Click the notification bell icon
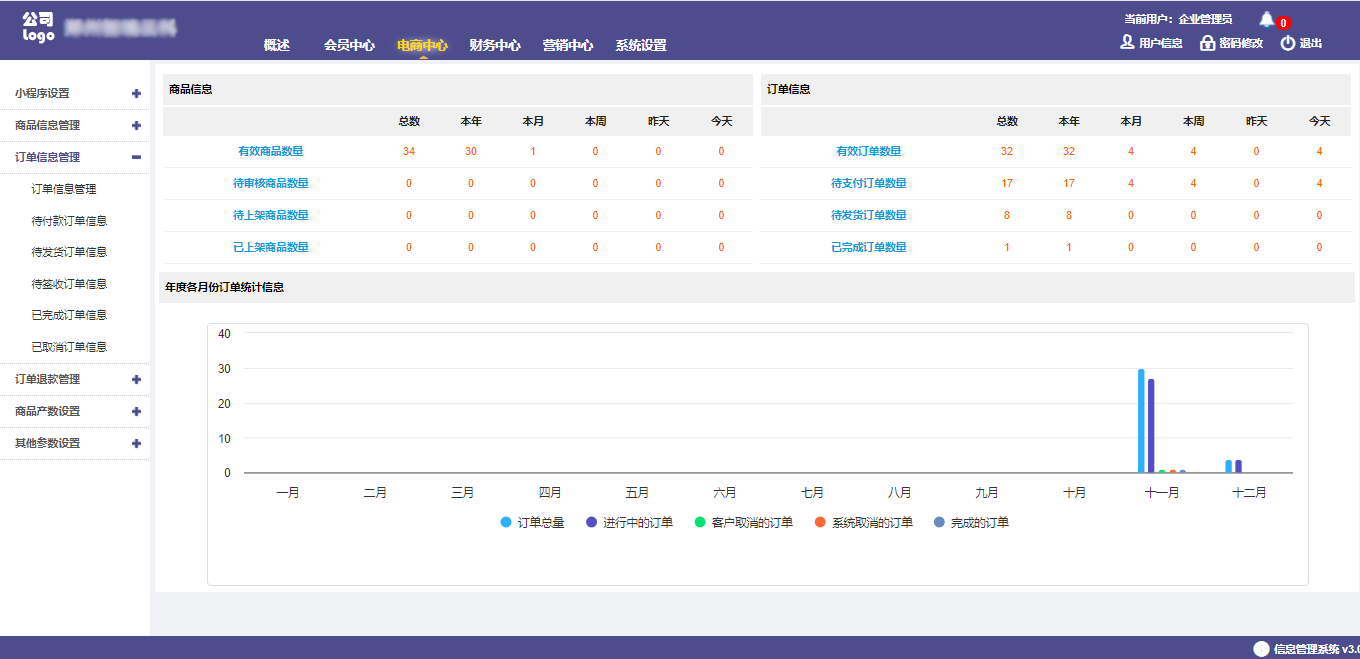The height and width of the screenshot is (659, 1360). pyautogui.click(x=1267, y=19)
